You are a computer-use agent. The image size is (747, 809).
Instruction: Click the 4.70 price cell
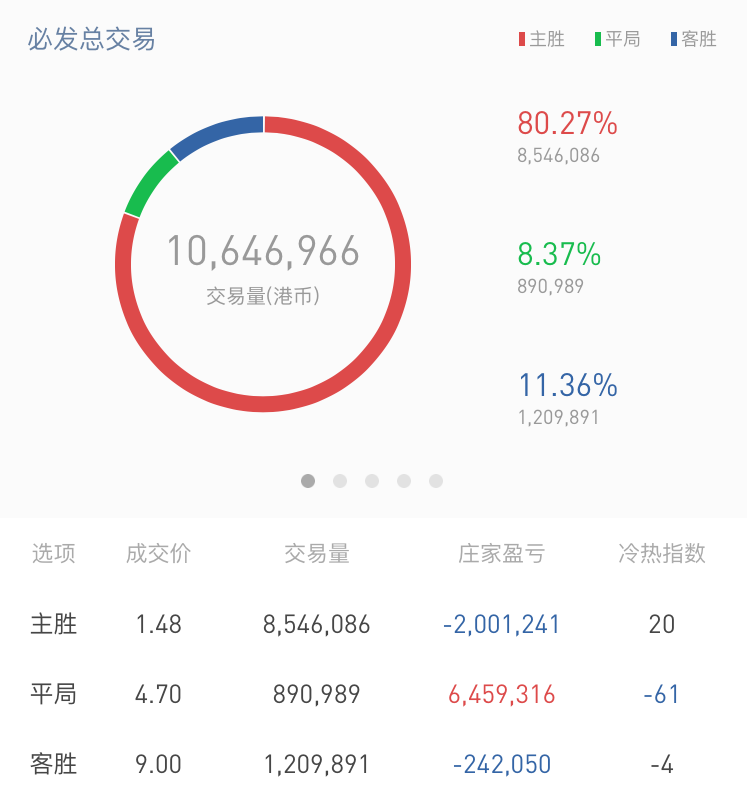click(158, 694)
